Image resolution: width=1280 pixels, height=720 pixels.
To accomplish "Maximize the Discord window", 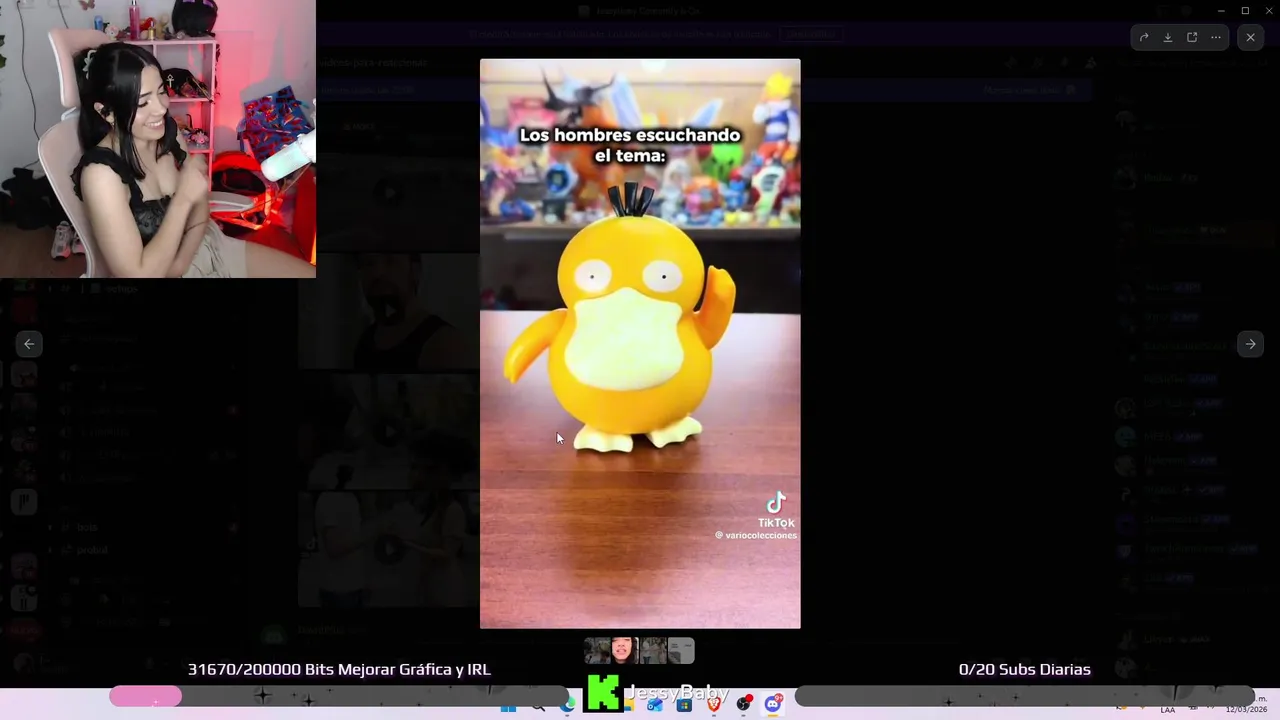I will click(x=1245, y=10).
